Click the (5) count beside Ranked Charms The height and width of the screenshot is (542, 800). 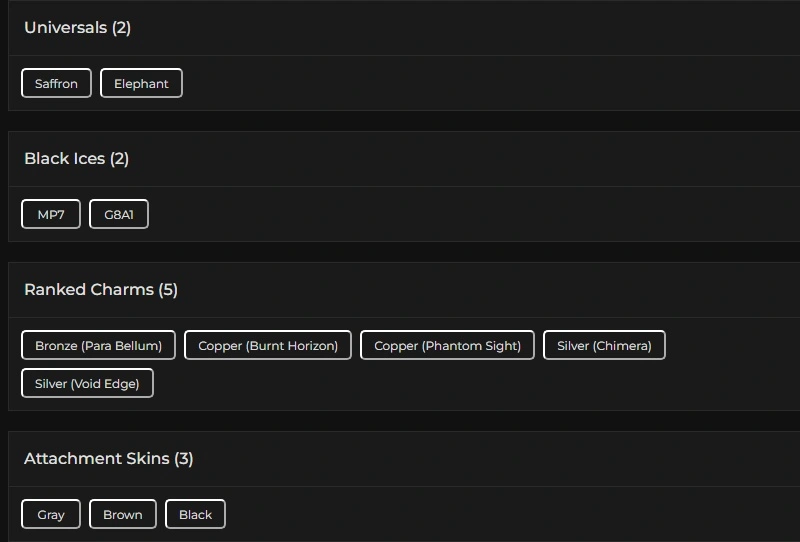tap(168, 290)
